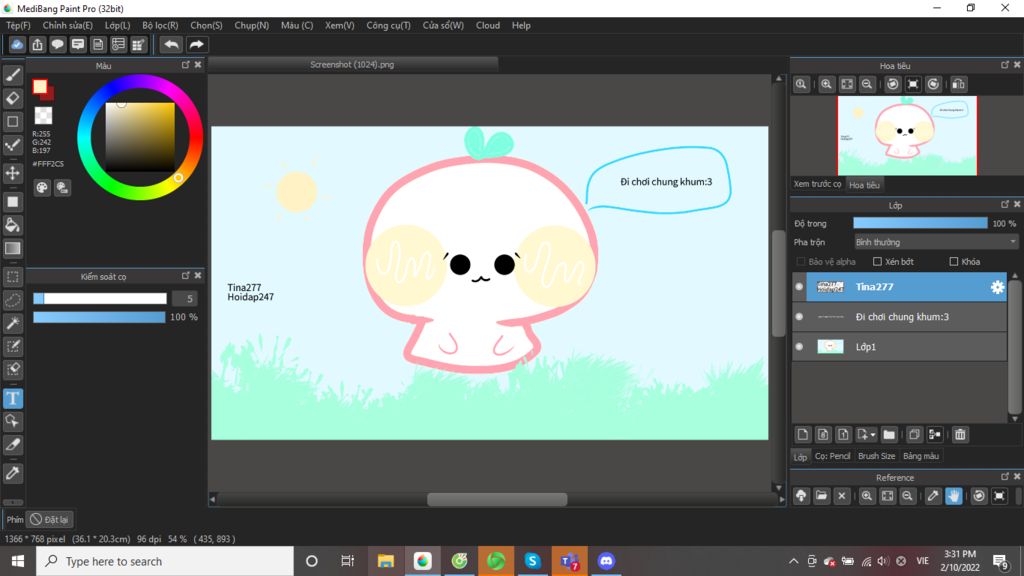Screen dimensions: 1024x576
Task: Hide the Lớp1 layer
Action: (x=799, y=347)
